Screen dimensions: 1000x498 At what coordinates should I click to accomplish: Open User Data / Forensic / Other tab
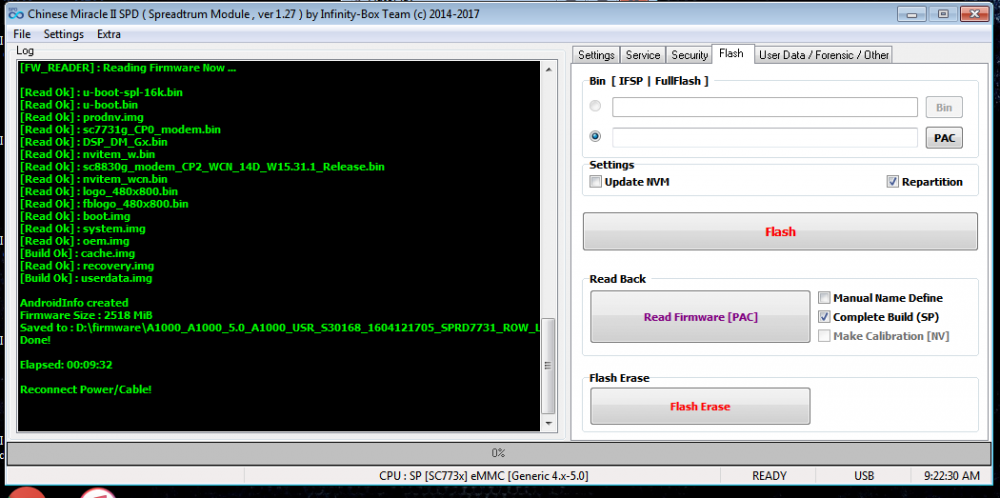click(x=823, y=55)
